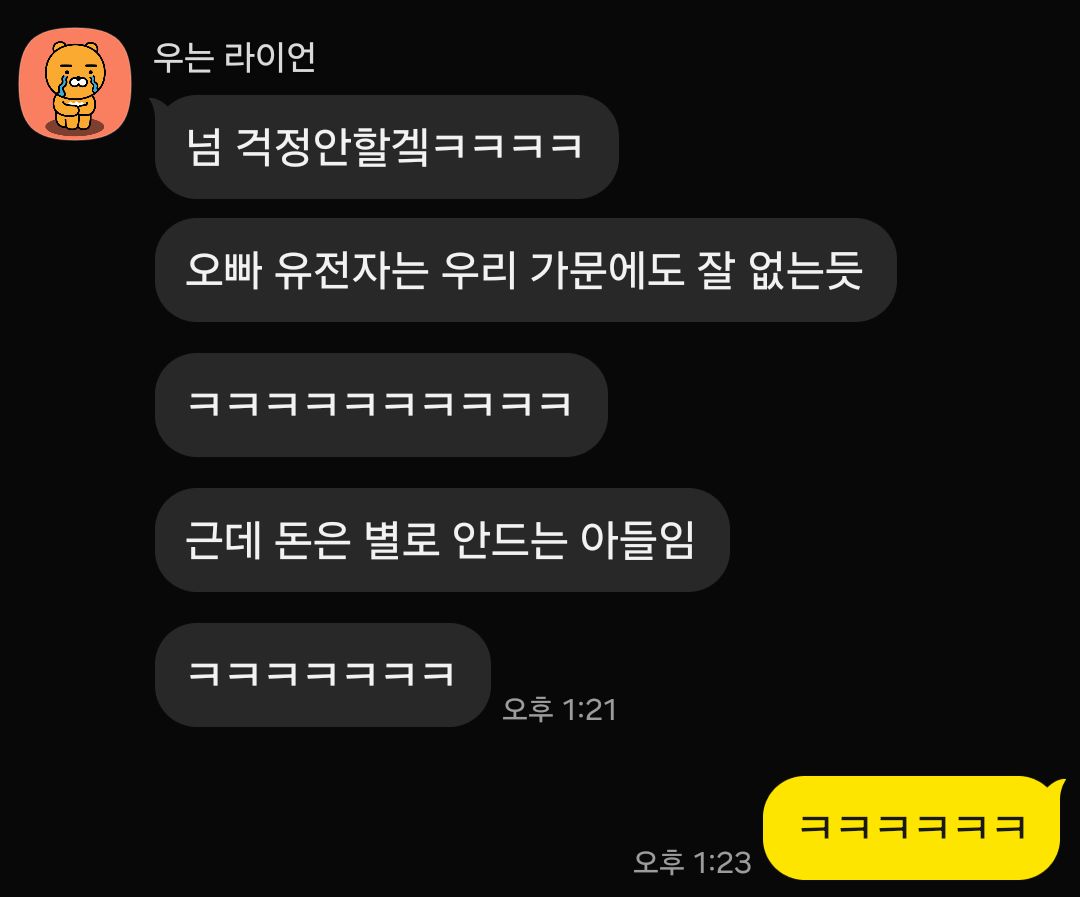Click the word 넘 in the first message
This screenshot has width=1080, height=897.
point(204,147)
